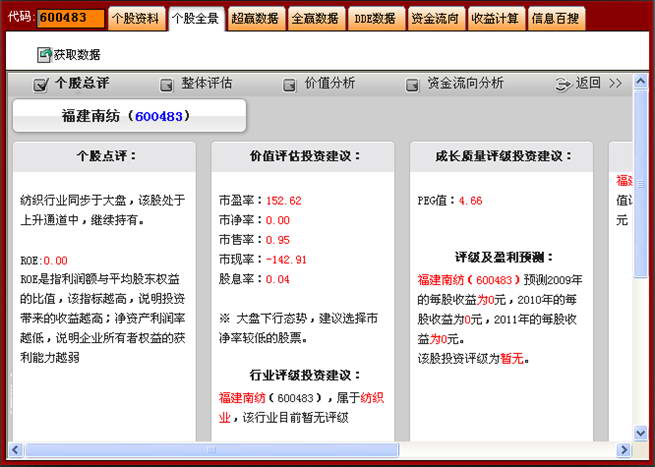Click the 成长质量评级投资建议 panel header
The height and width of the screenshot is (467, 655).
(x=501, y=157)
